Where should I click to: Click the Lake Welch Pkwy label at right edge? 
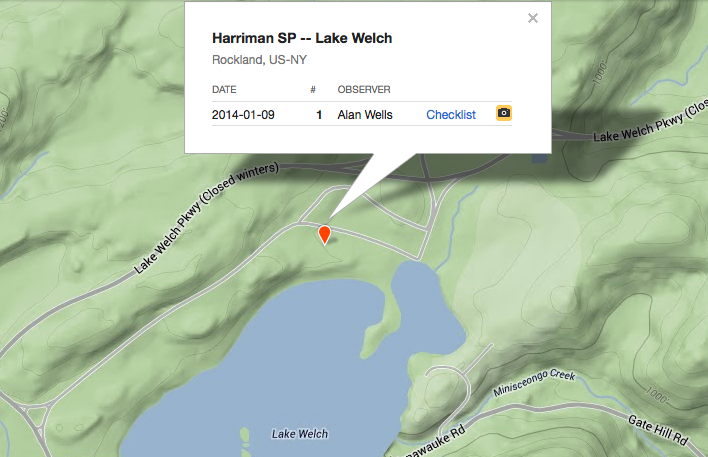click(x=650, y=121)
